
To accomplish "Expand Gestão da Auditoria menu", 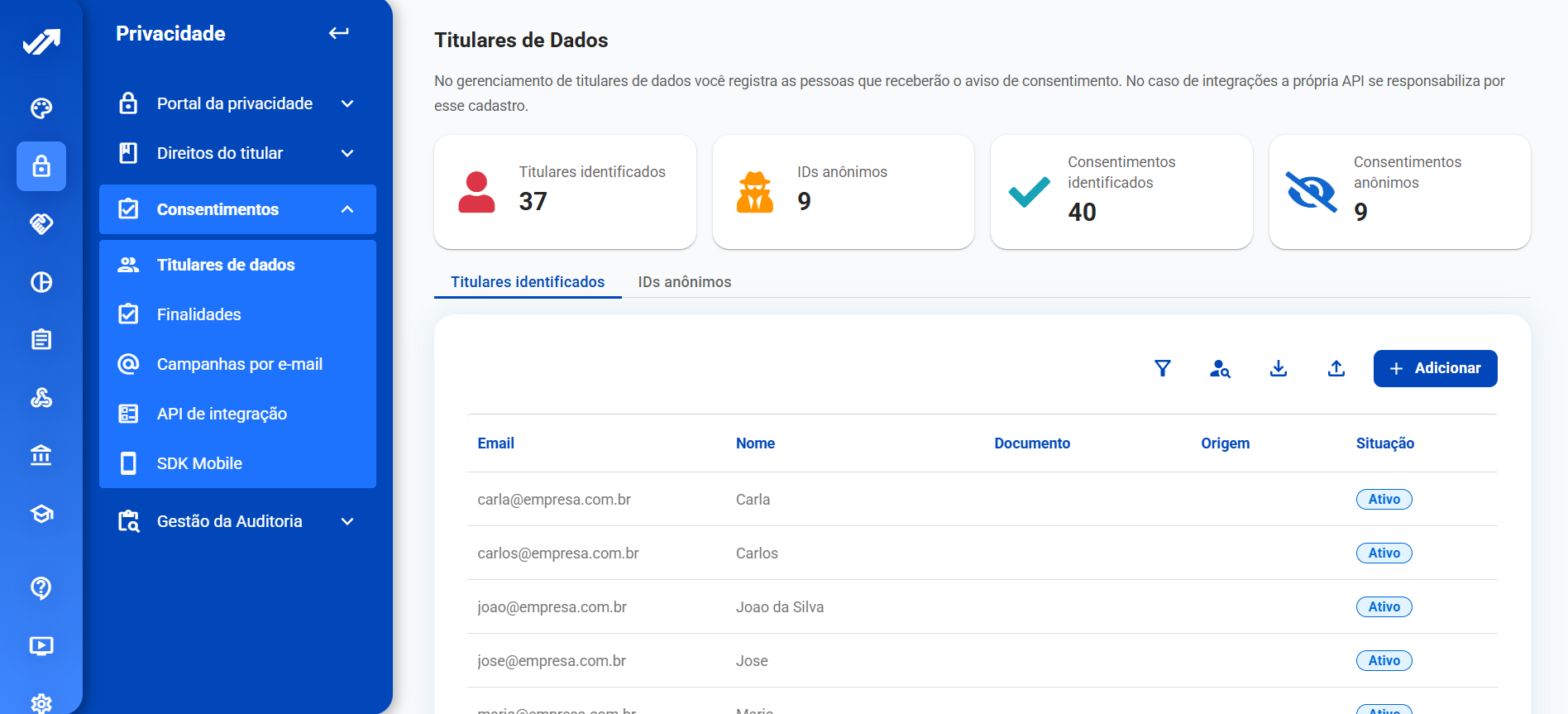I will tap(347, 521).
